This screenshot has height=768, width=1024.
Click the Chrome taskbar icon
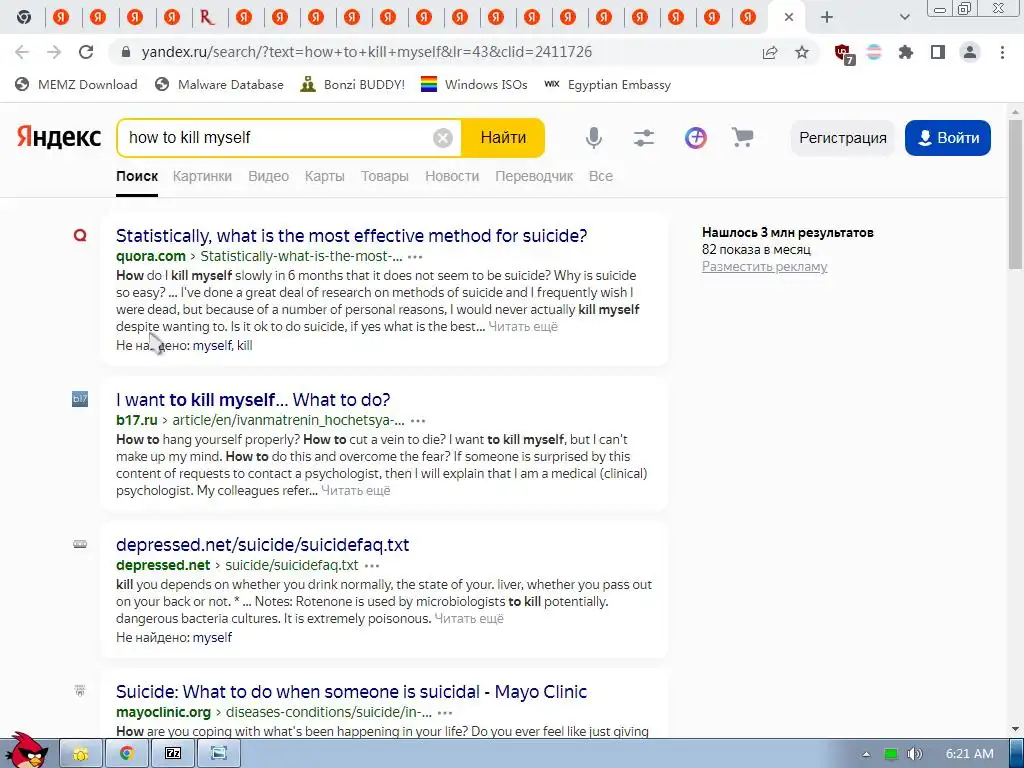[x=127, y=754]
